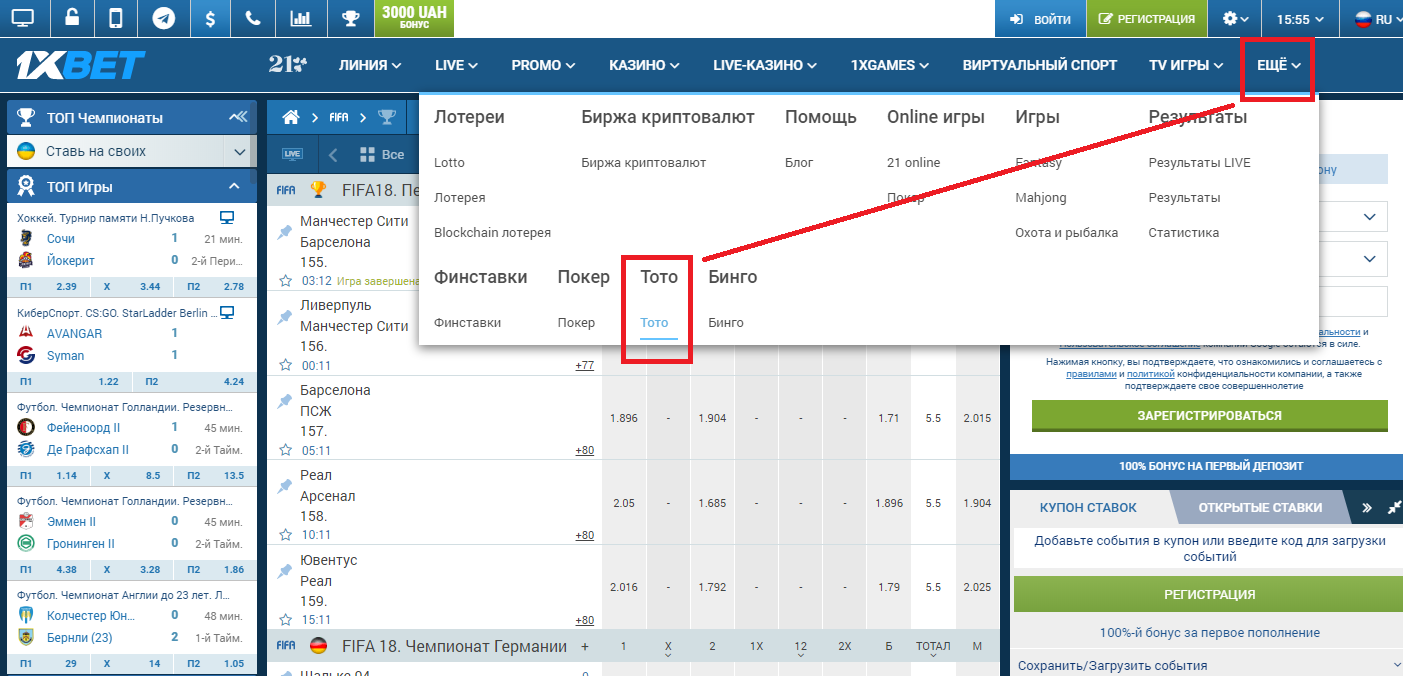
Task: Click the home icon in the breadcrumb
Action: [x=291, y=117]
